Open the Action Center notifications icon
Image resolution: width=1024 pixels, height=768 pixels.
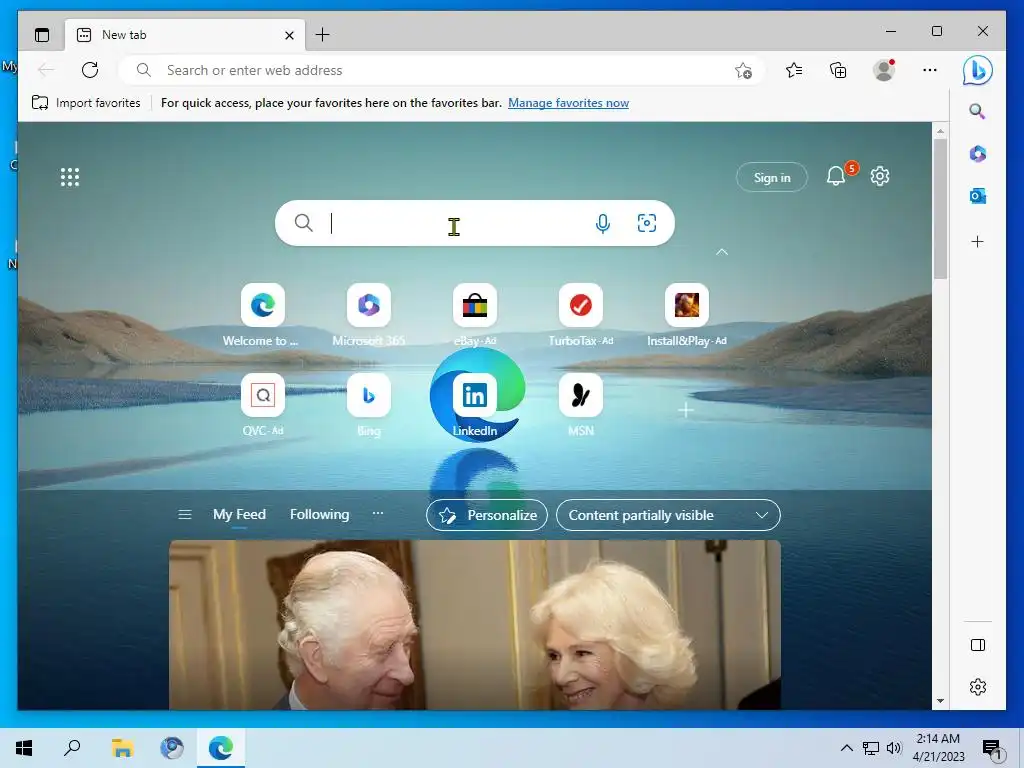coord(992,749)
